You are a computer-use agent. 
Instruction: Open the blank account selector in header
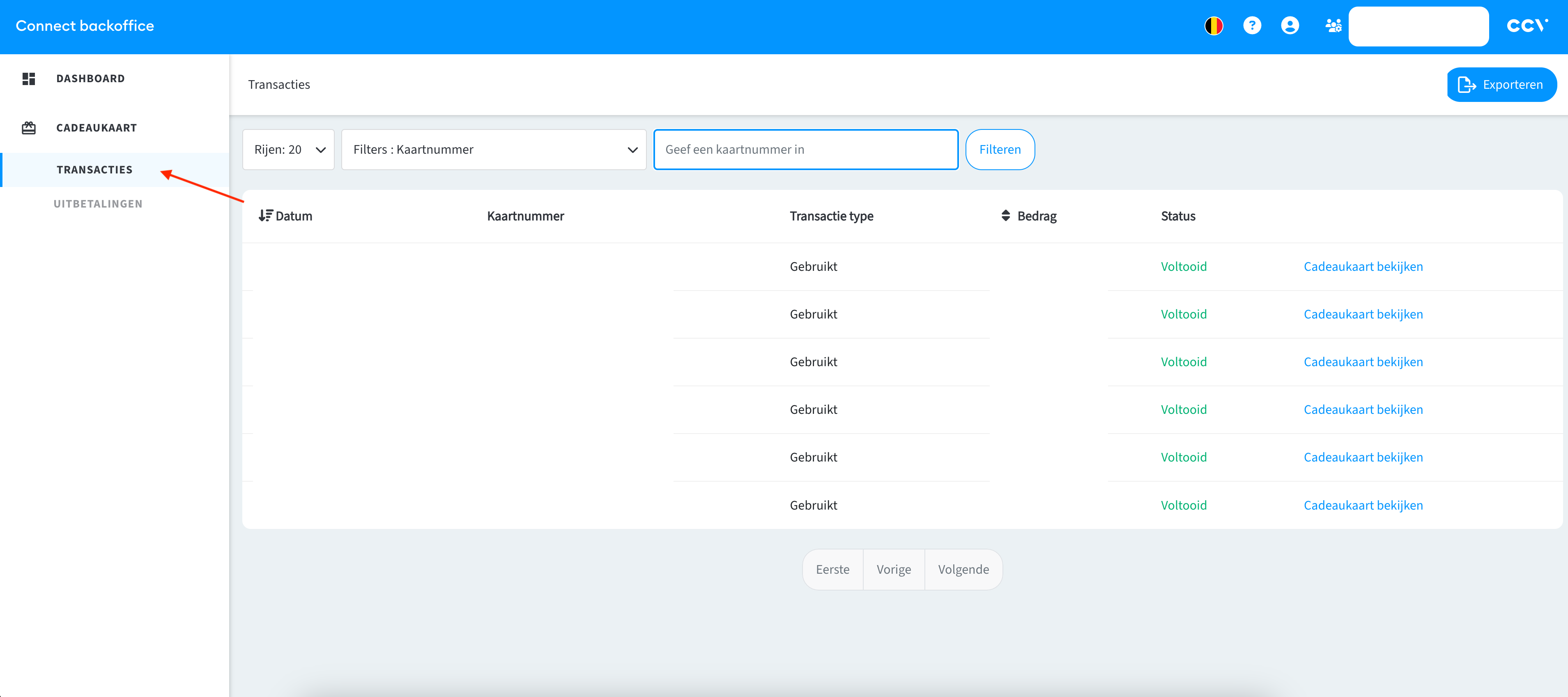[1418, 27]
